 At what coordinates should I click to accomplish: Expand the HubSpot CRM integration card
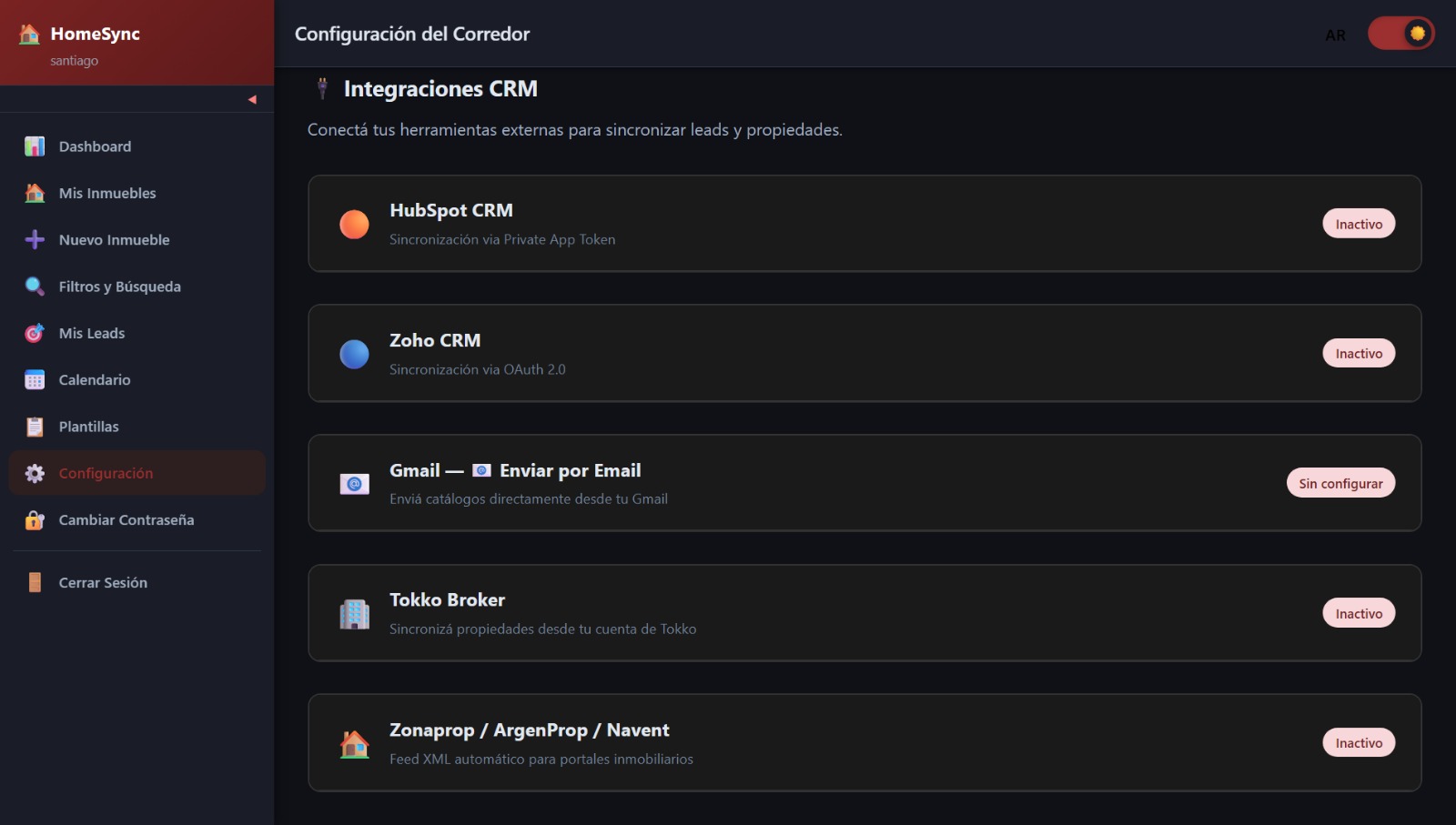[x=865, y=224]
